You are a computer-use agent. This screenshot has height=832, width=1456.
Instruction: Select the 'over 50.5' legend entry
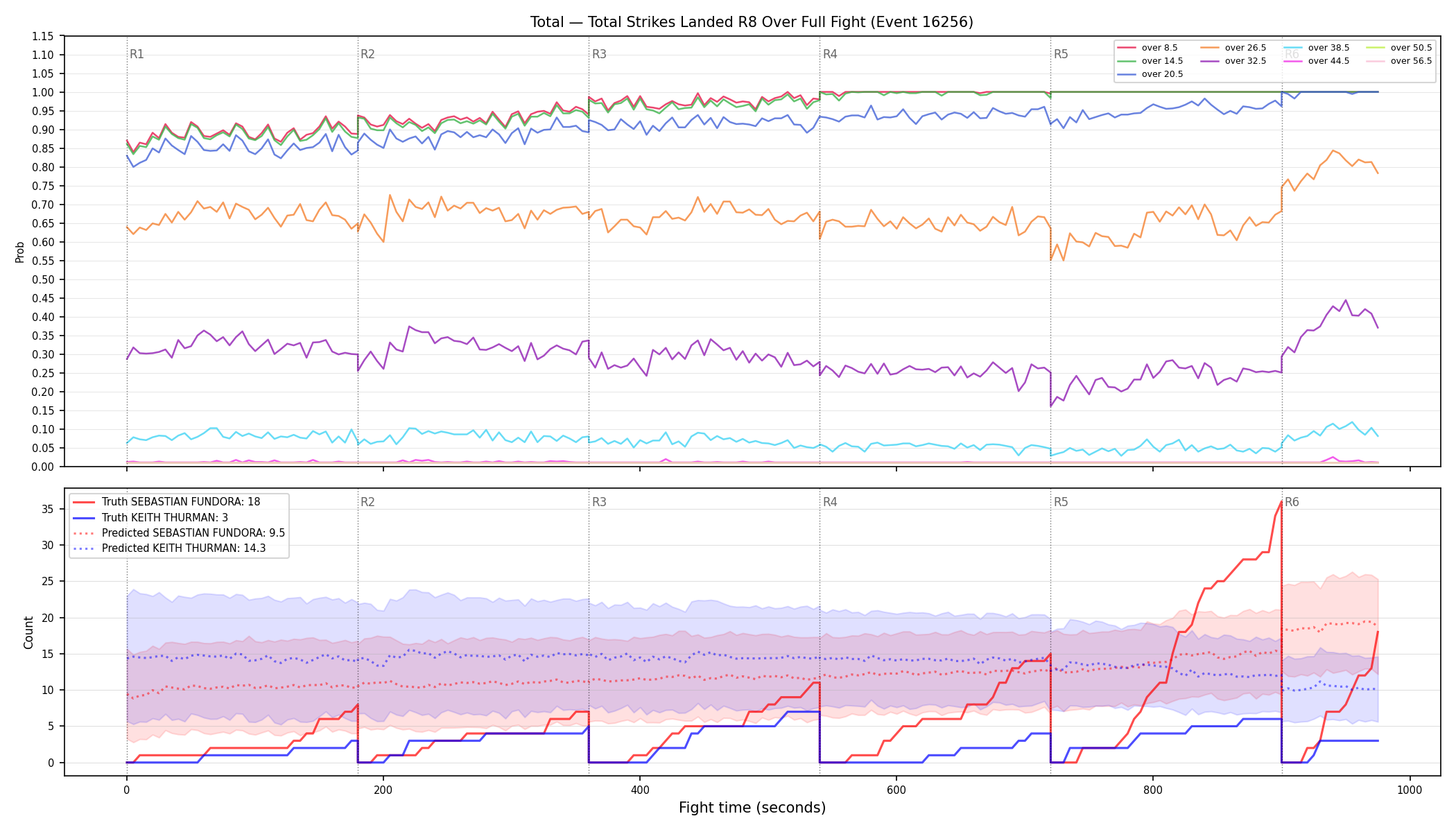click(1399, 48)
